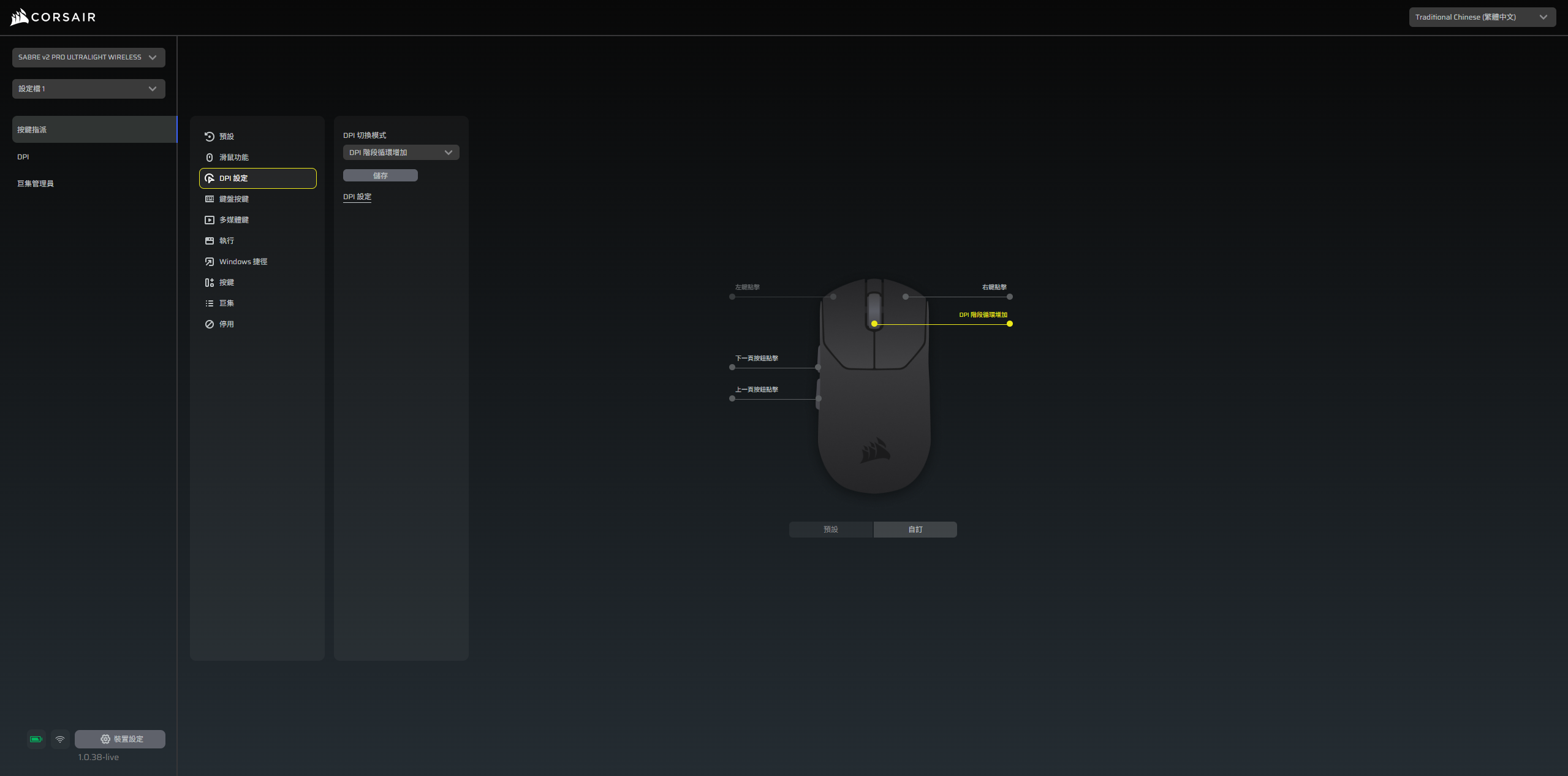1568x776 pixels.
Task: Select the 鍵盤按鍵 keyboard icon entry
Action: 210,199
